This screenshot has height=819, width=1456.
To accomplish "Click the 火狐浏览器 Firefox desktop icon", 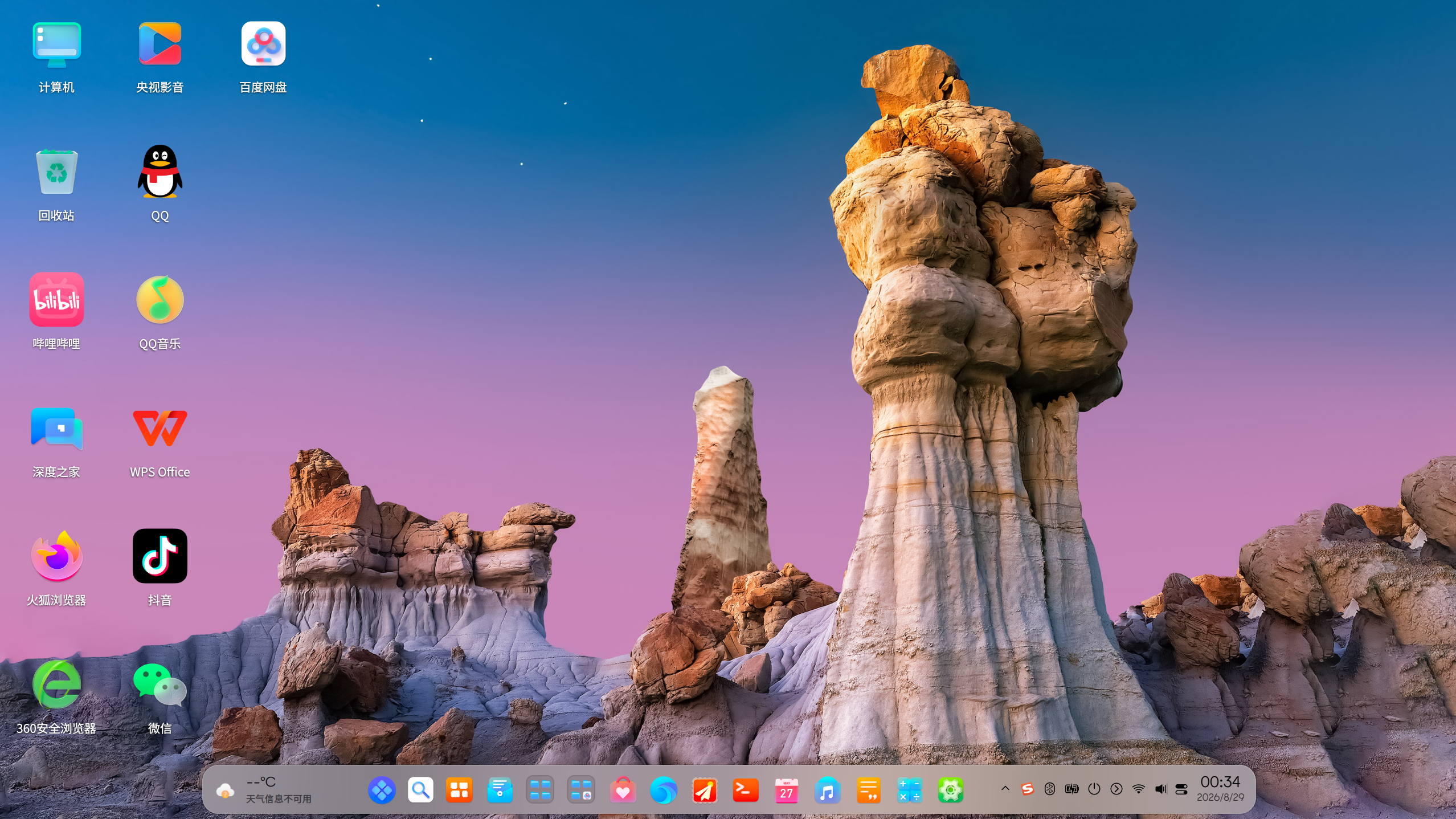I will pyautogui.click(x=56, y=556).
